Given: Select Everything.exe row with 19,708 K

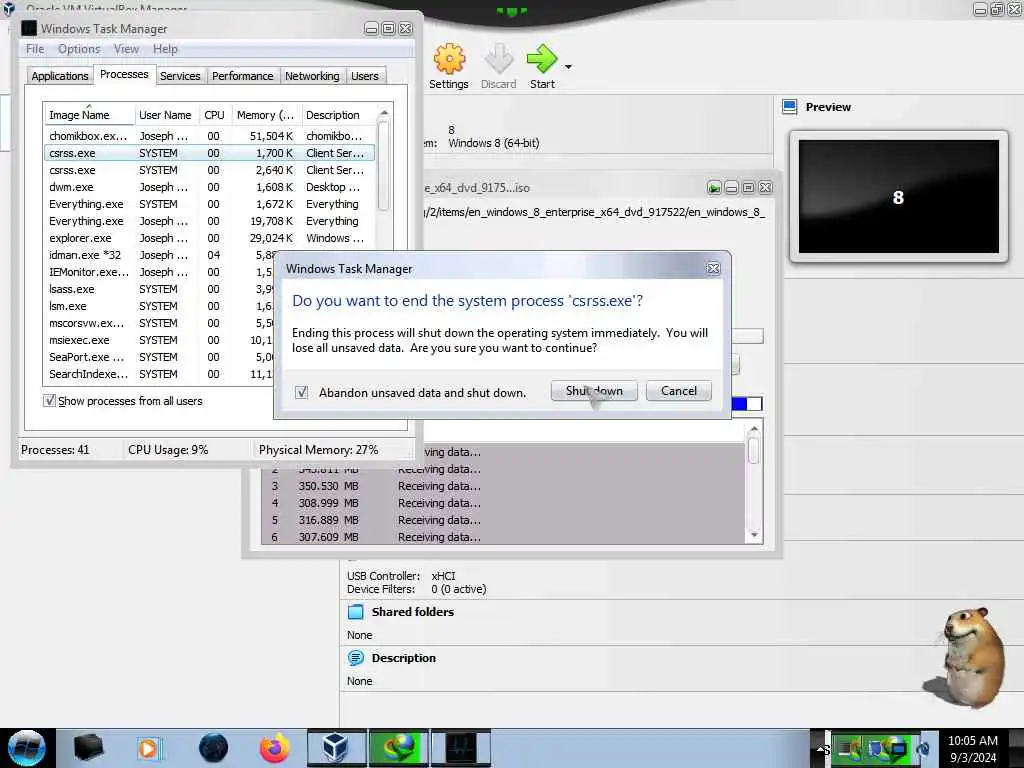Looking at the screenshot, I should (x=209, y=221).
